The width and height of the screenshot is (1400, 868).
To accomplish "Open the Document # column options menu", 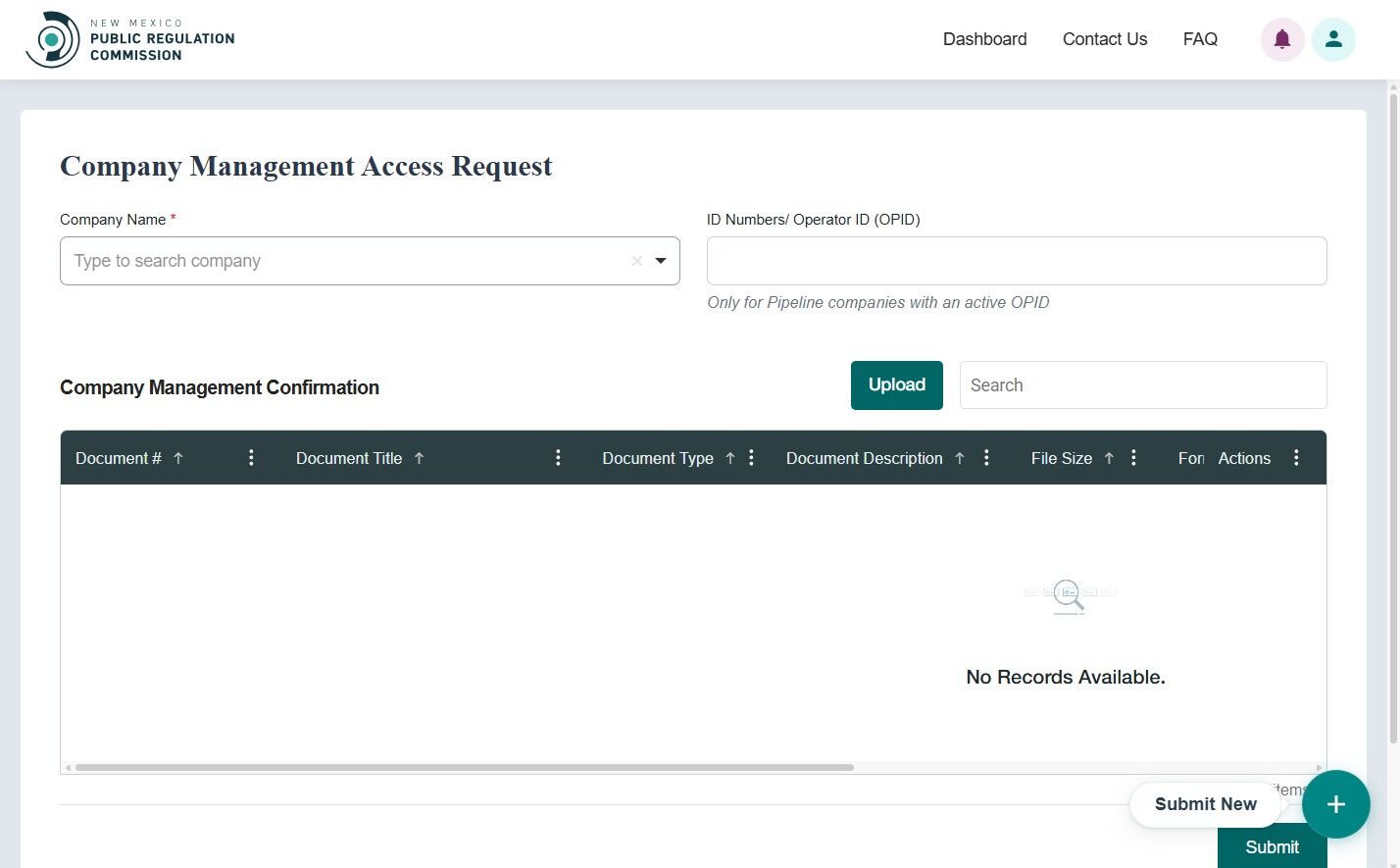I will coord(251,457).
